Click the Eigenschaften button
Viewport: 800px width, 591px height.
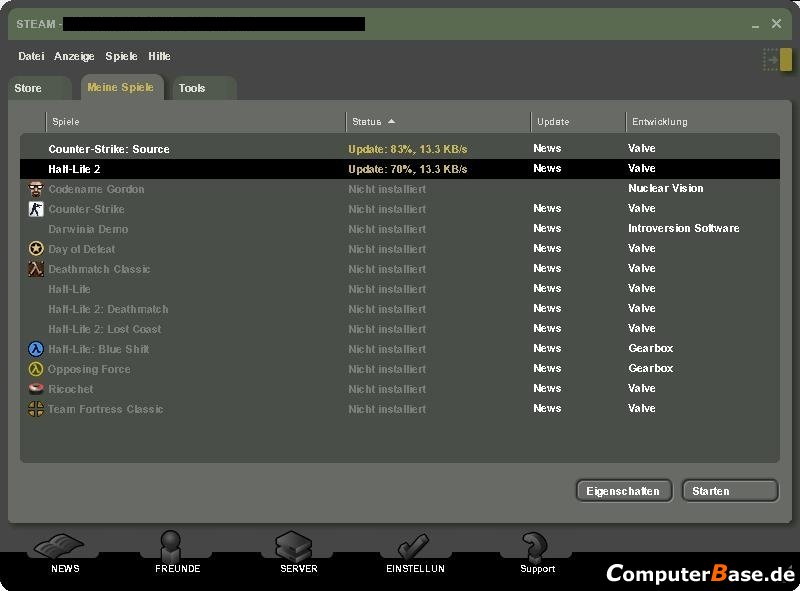click(623, 491)
